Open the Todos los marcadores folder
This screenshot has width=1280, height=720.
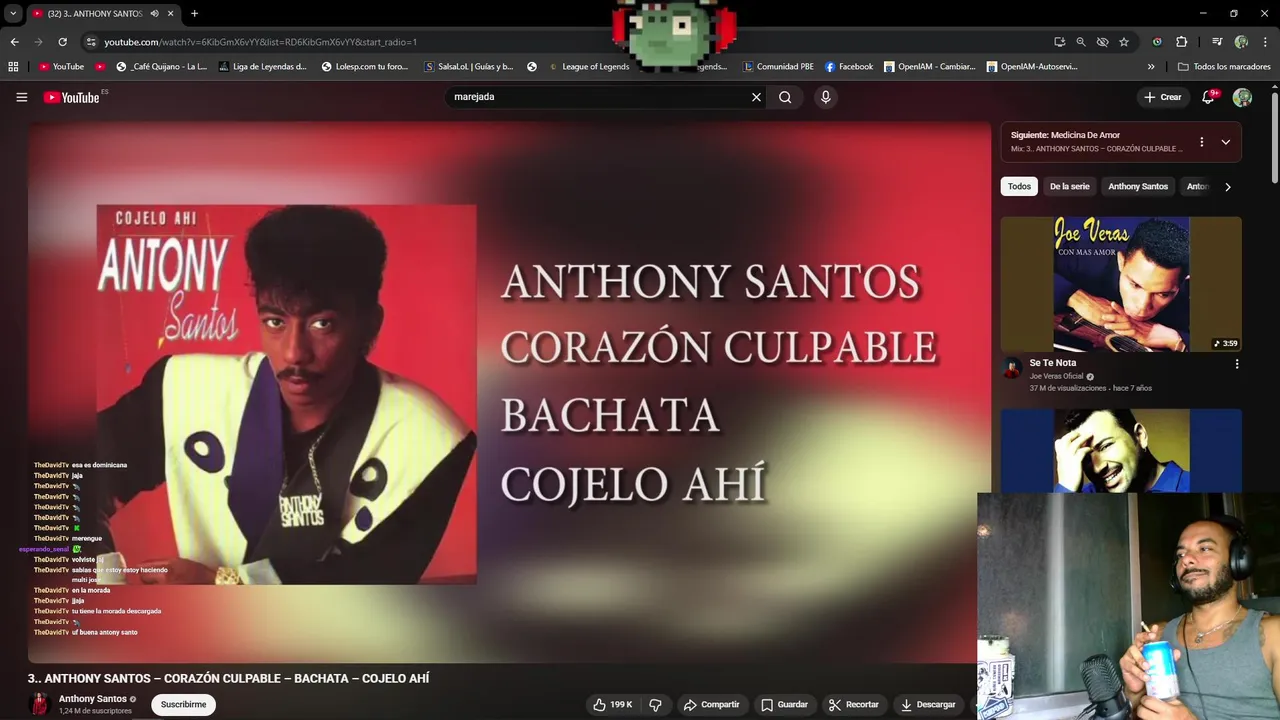coord(1224,67)
